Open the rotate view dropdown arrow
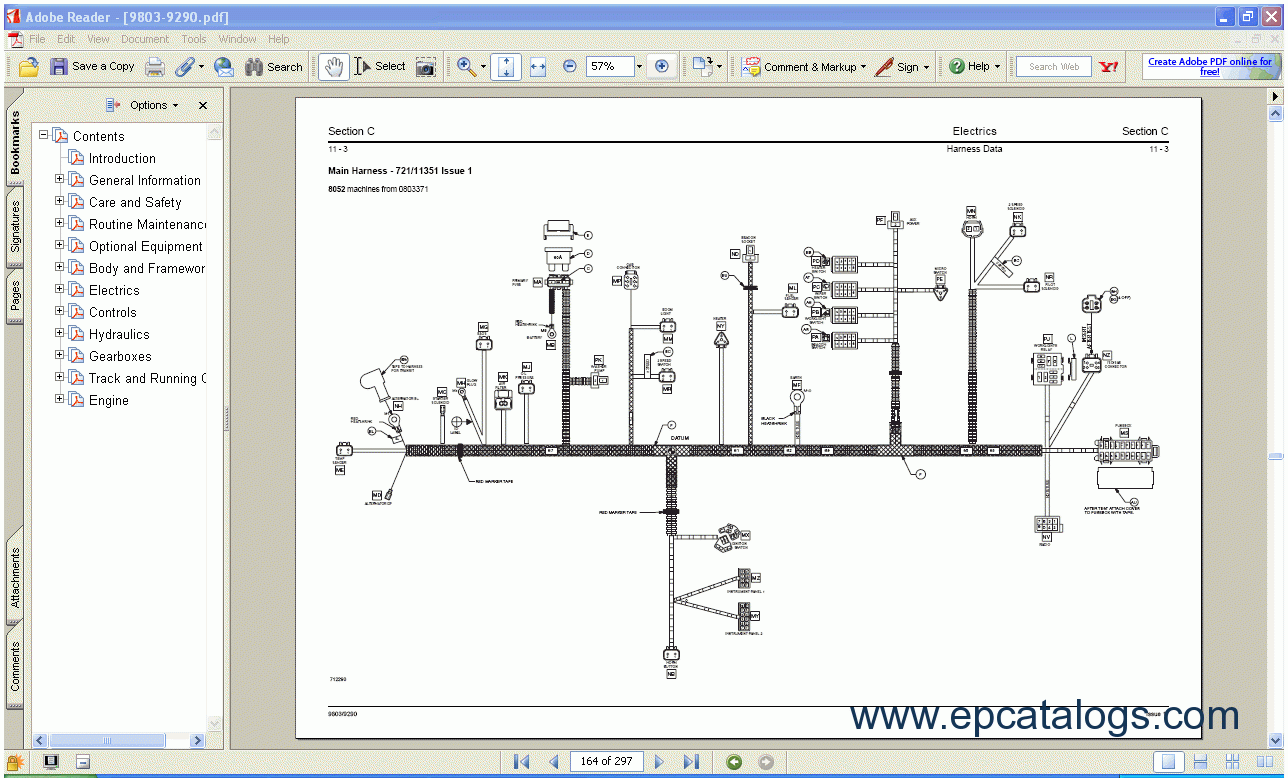 tap(719, 68)
